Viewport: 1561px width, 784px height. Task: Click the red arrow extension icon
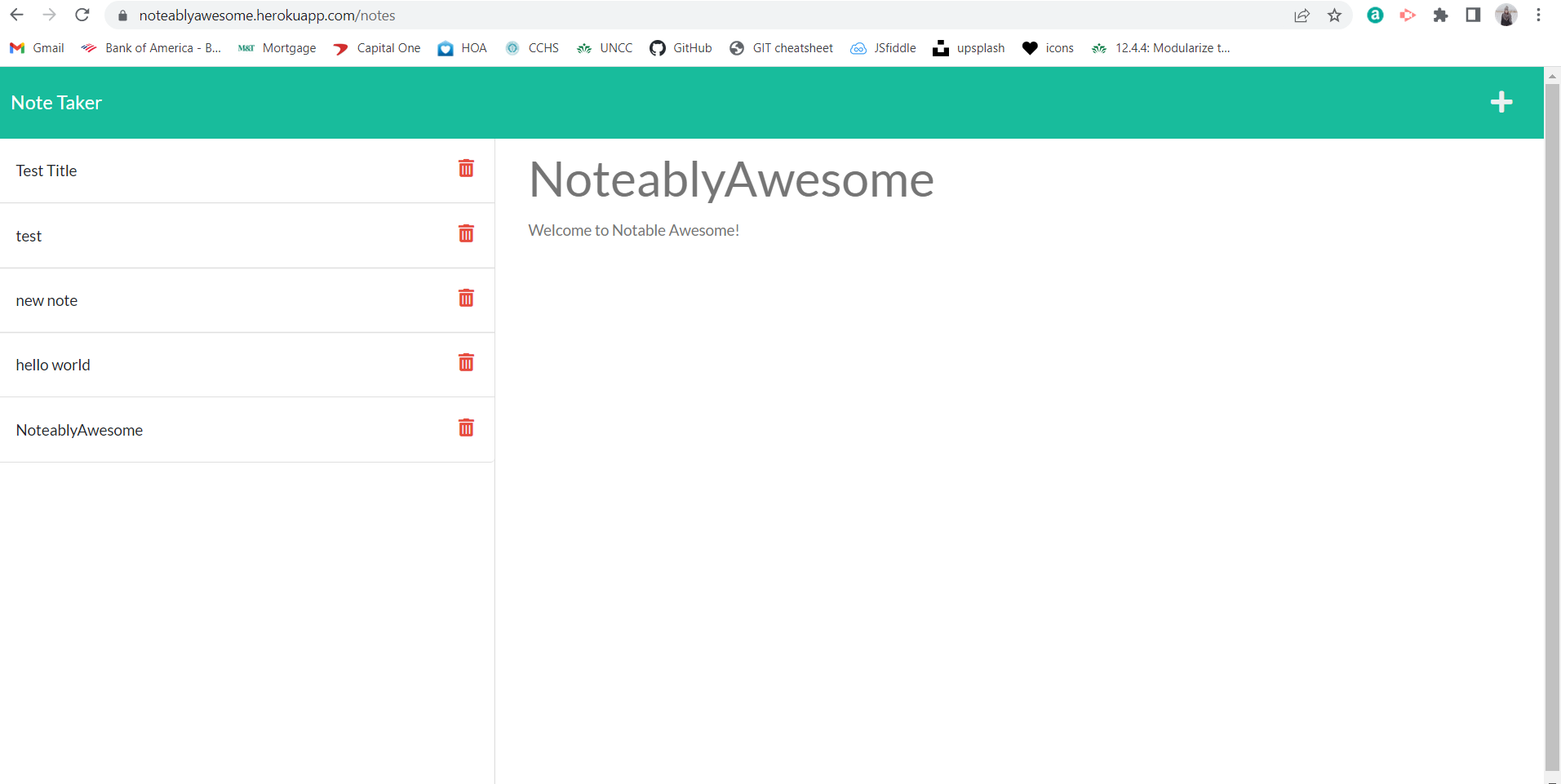1408,15
